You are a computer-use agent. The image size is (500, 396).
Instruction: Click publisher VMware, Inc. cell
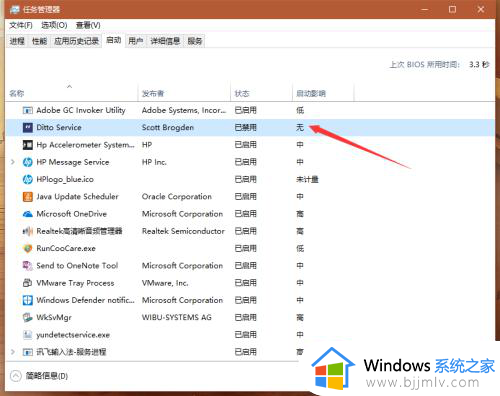(165, 283)
